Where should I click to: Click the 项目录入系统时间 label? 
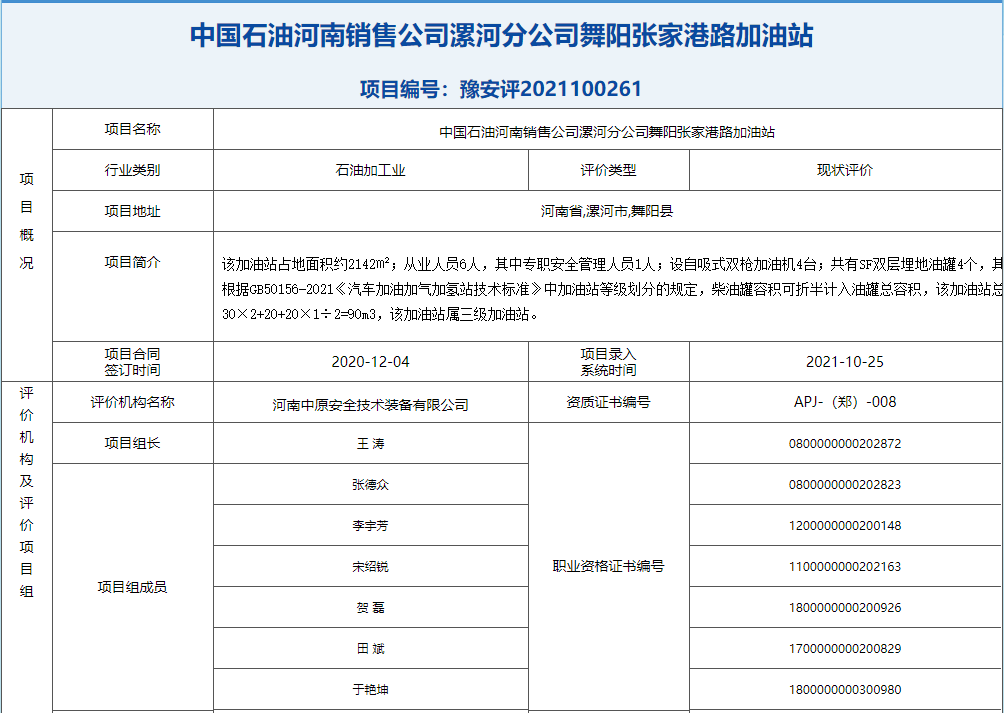point(608,362)
